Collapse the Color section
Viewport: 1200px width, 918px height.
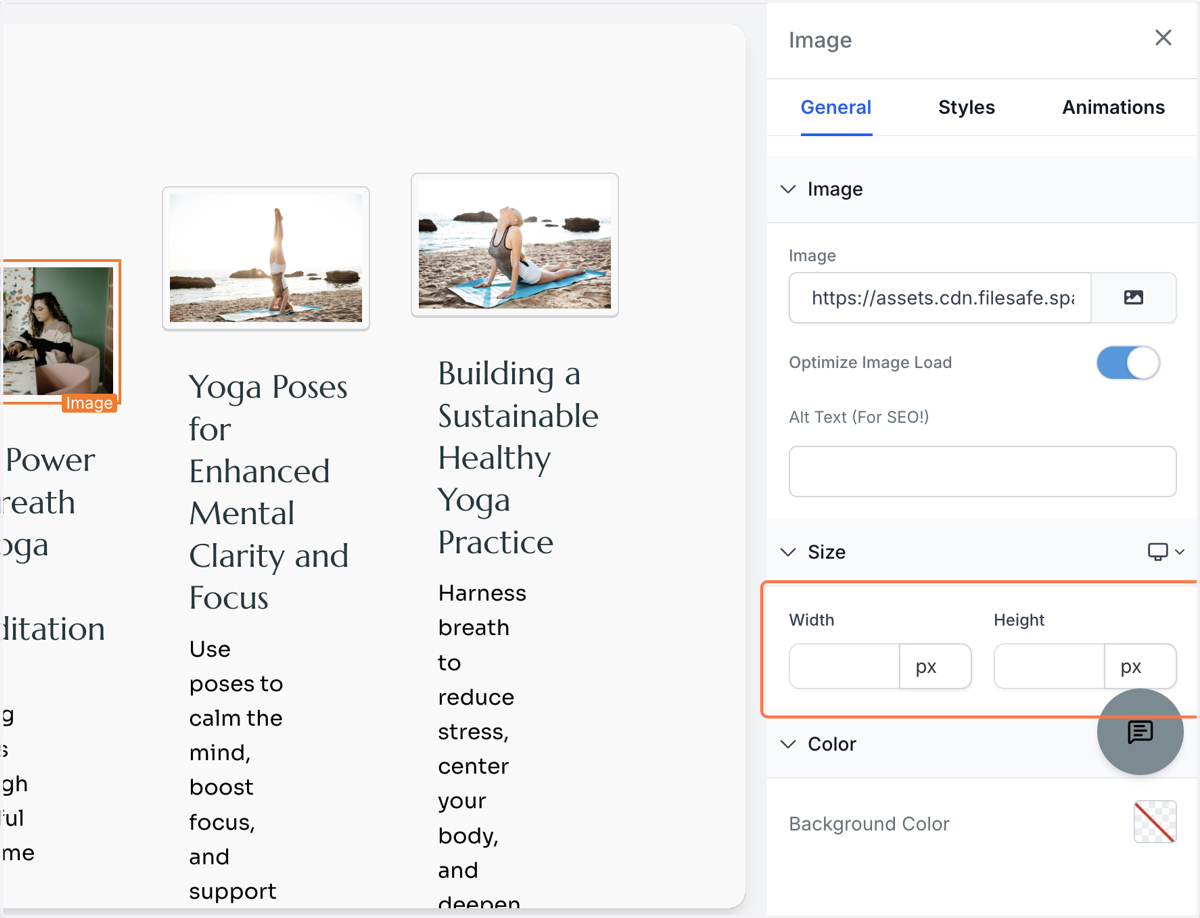point(789,744)
